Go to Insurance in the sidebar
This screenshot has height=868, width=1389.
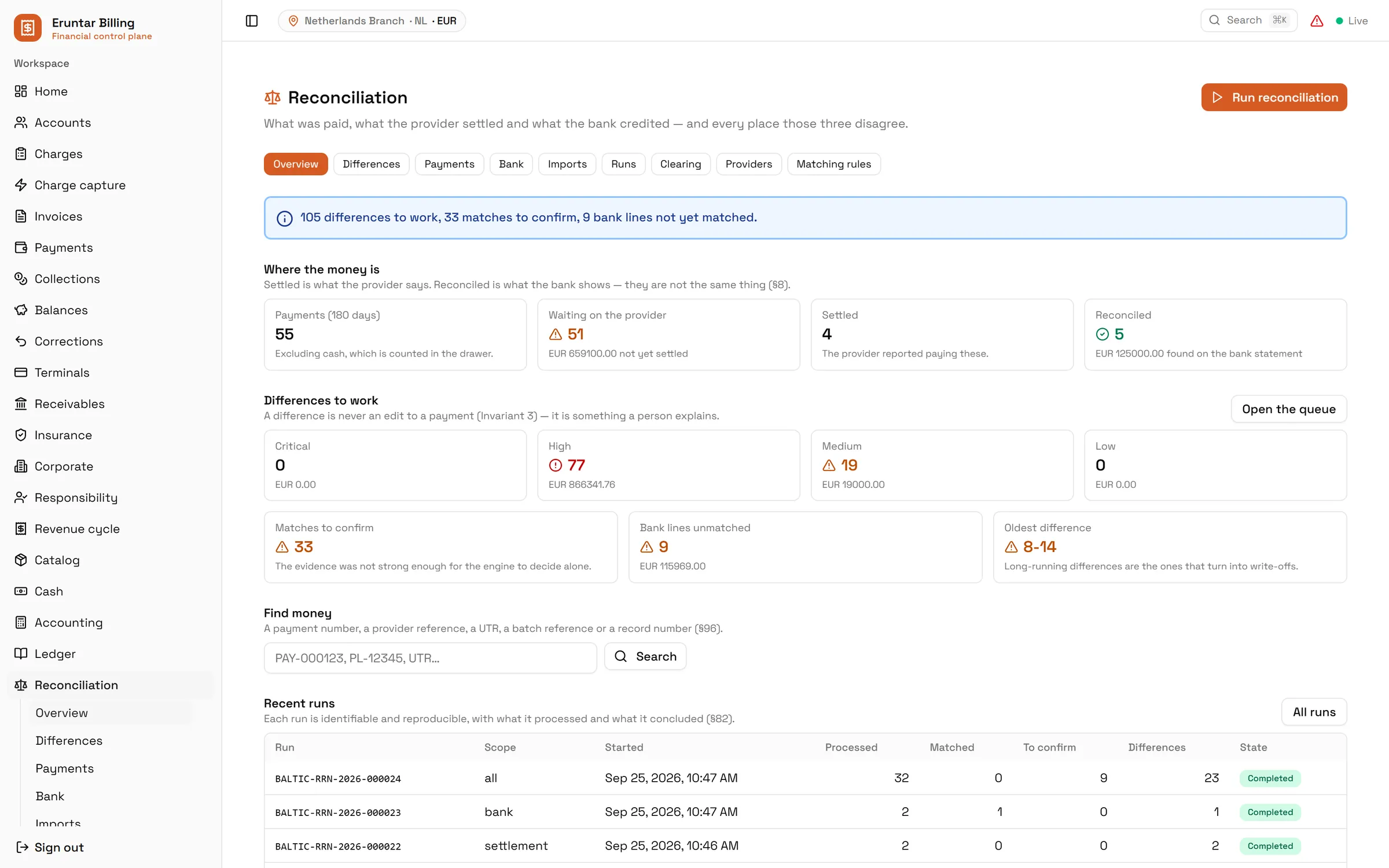(110, 435)
